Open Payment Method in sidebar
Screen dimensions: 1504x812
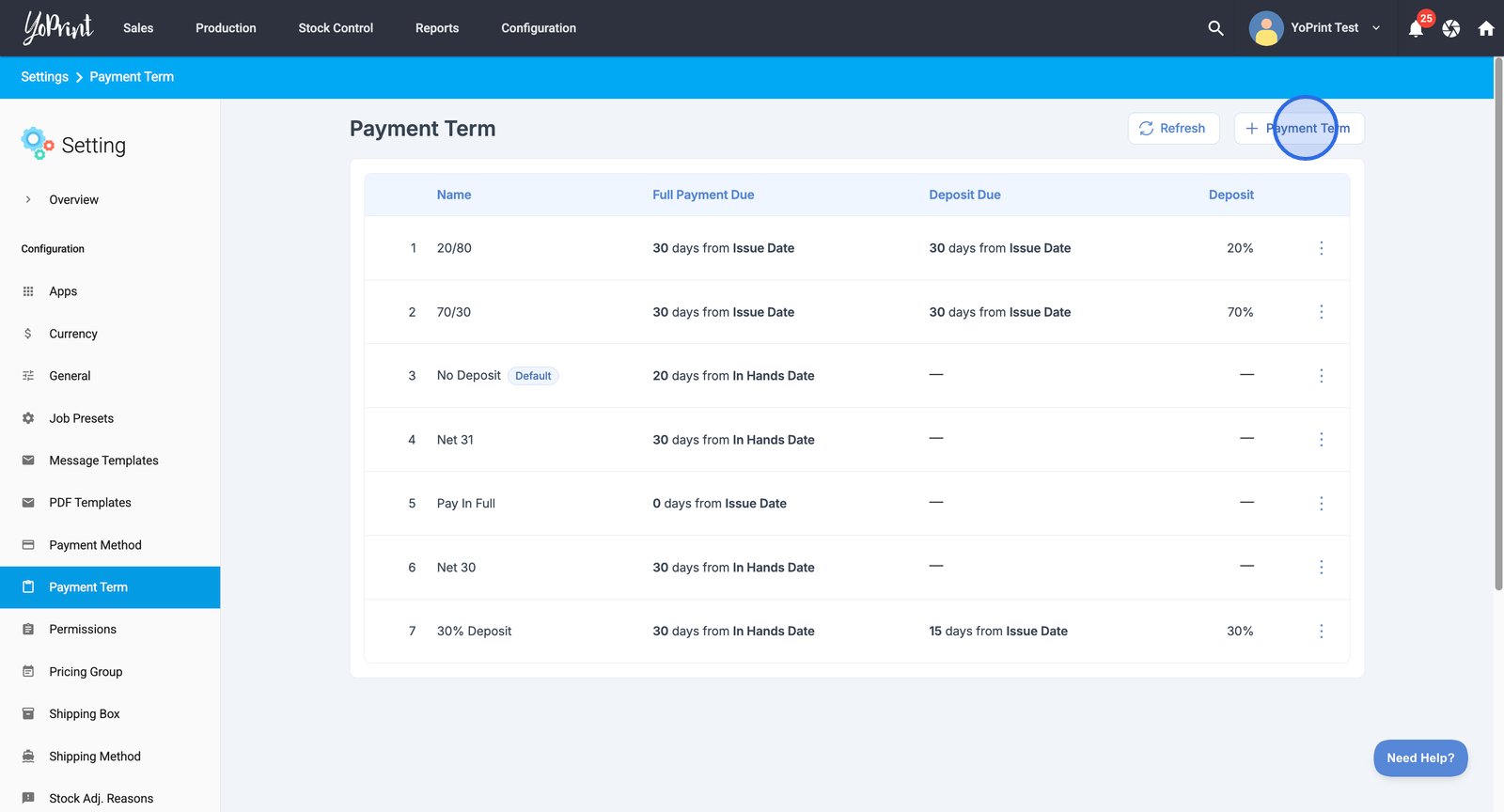click(95, 545)
